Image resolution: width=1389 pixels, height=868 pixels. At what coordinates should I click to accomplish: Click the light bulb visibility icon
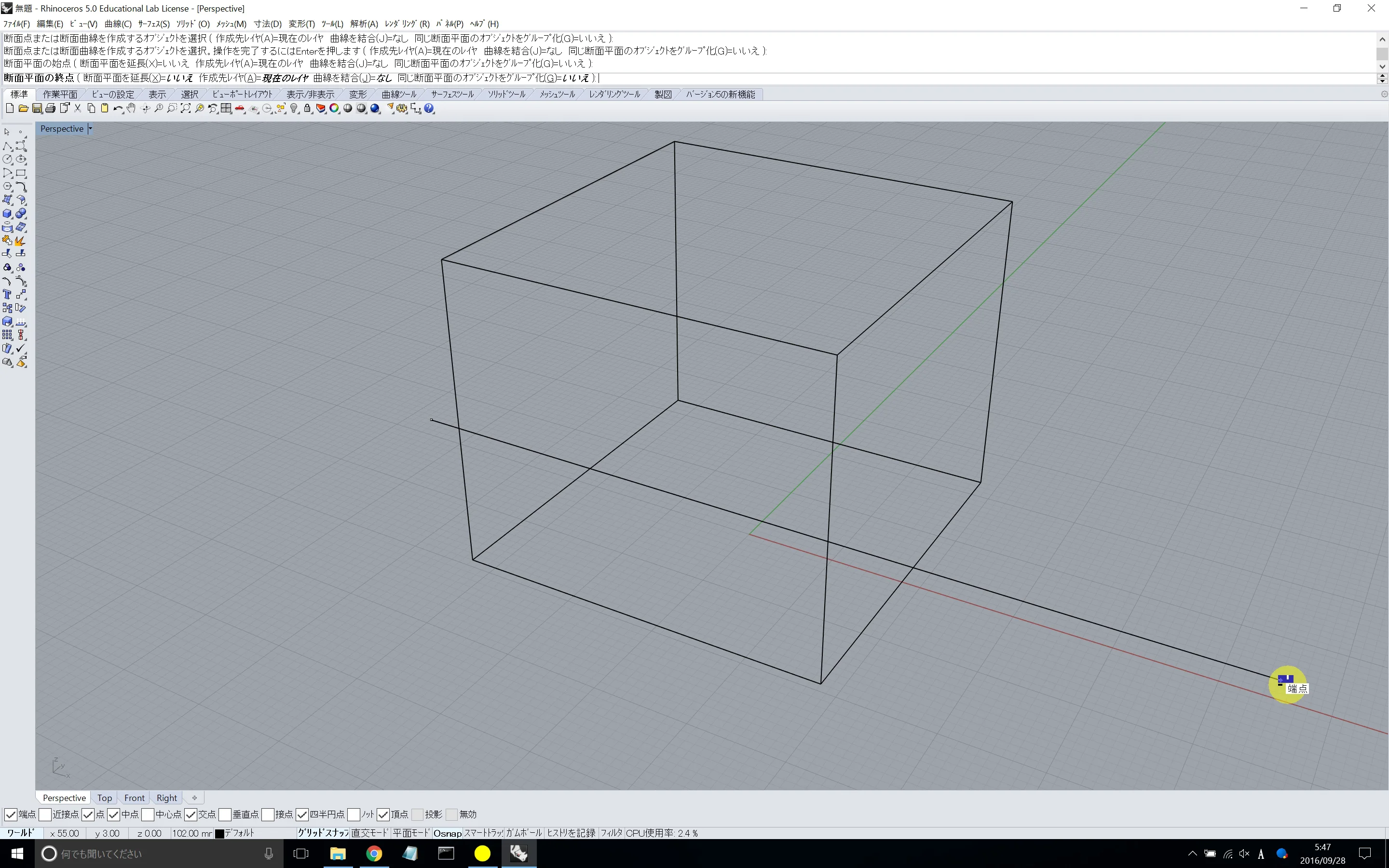point(294,108)
